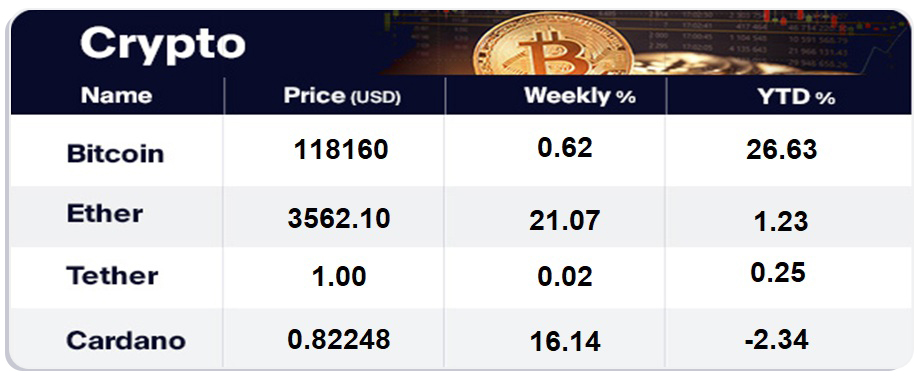Click the Crypto title heading
Screen dimensions: 922x383
point(162,44)
